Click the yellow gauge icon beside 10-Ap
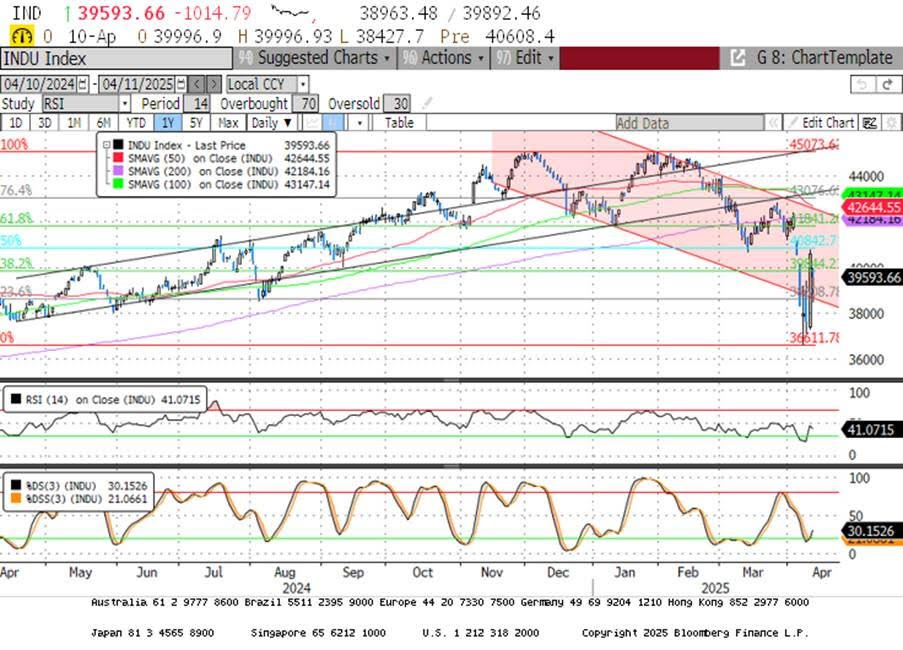The image size is (903, 650). coord(22,36)
